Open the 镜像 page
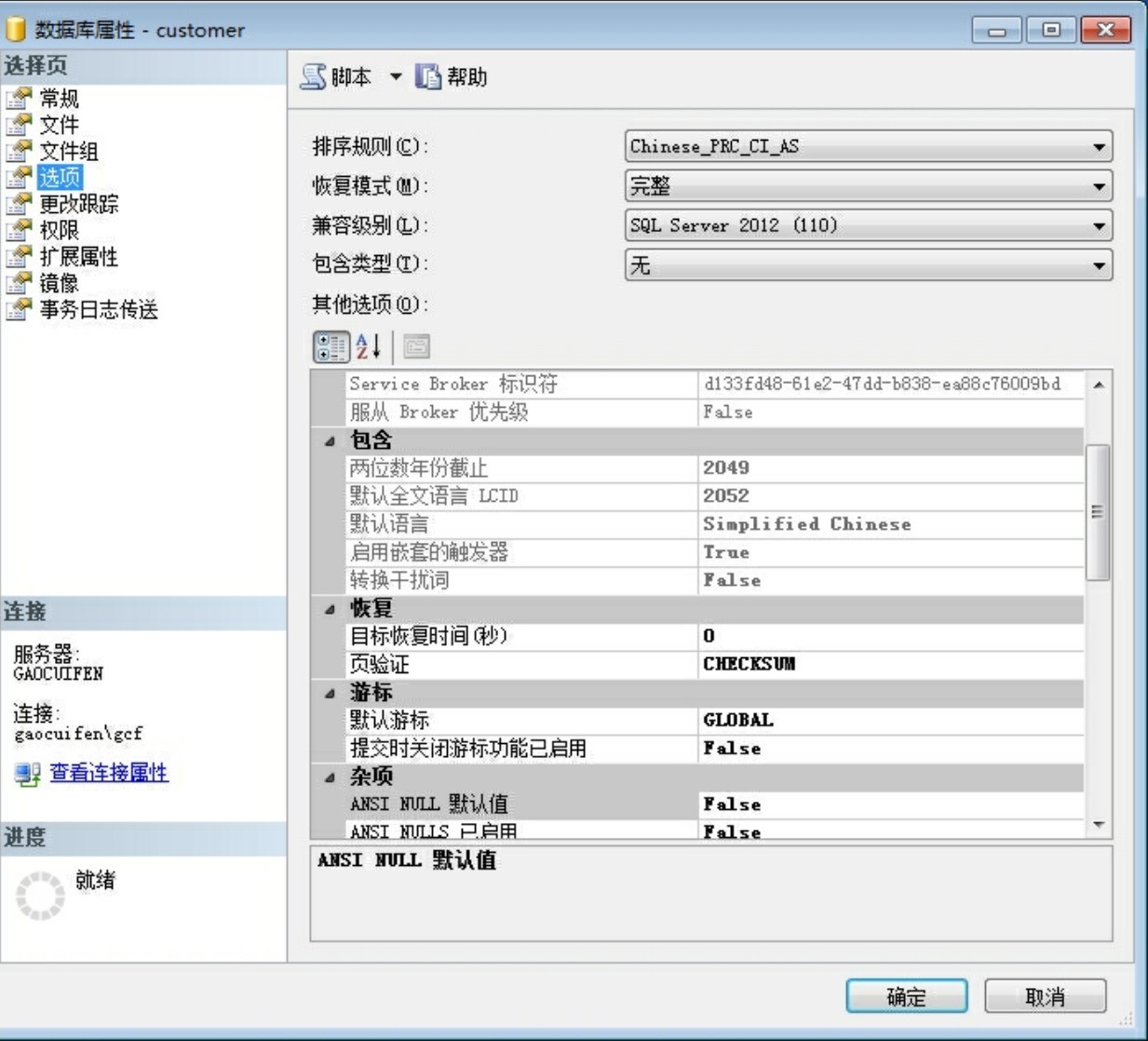The image size is (1148, 1041). click(x=59, y=282)
